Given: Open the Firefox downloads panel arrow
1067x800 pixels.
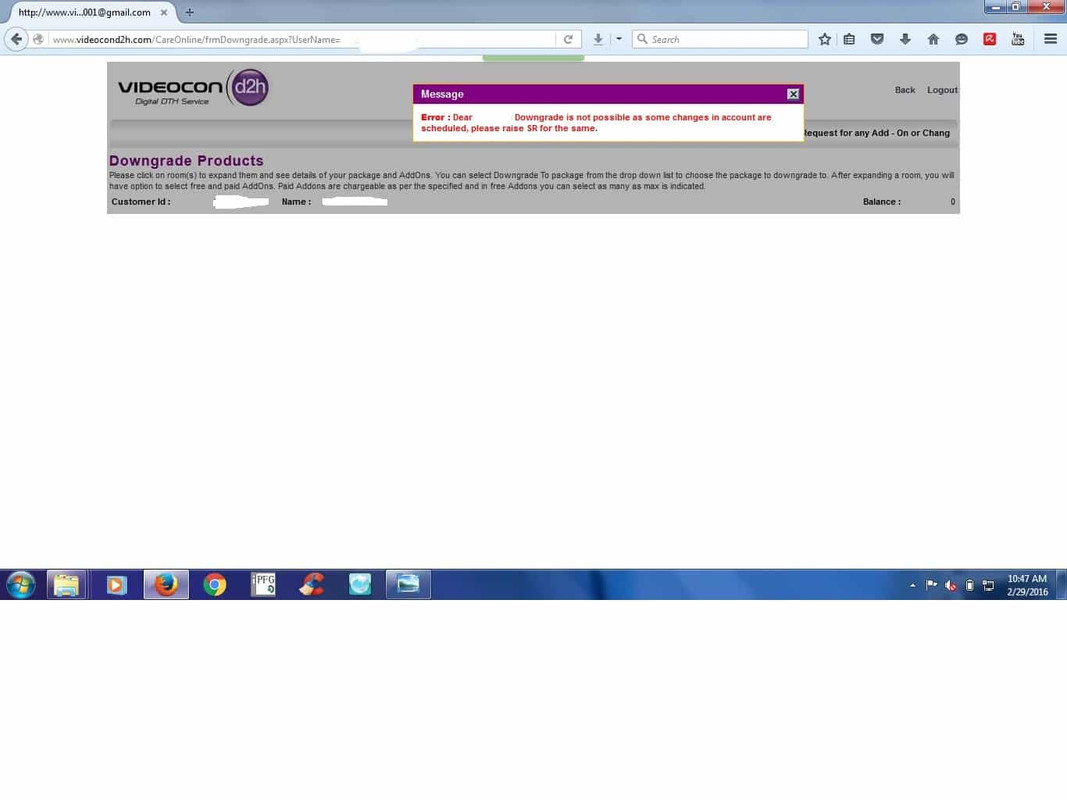Looking at the screenshot, I should pos(905,39).
